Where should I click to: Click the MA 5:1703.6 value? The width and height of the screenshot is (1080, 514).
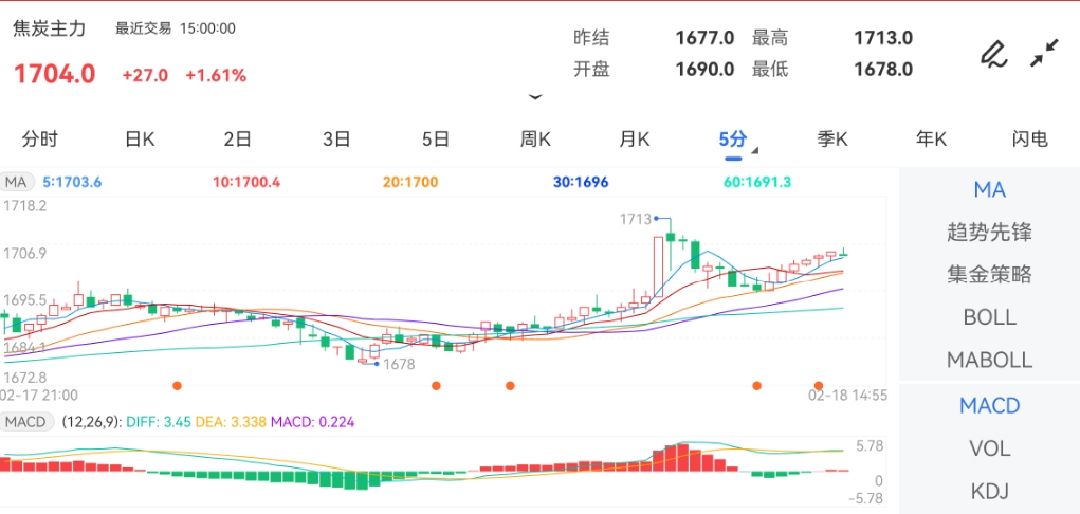click(72, 183)
